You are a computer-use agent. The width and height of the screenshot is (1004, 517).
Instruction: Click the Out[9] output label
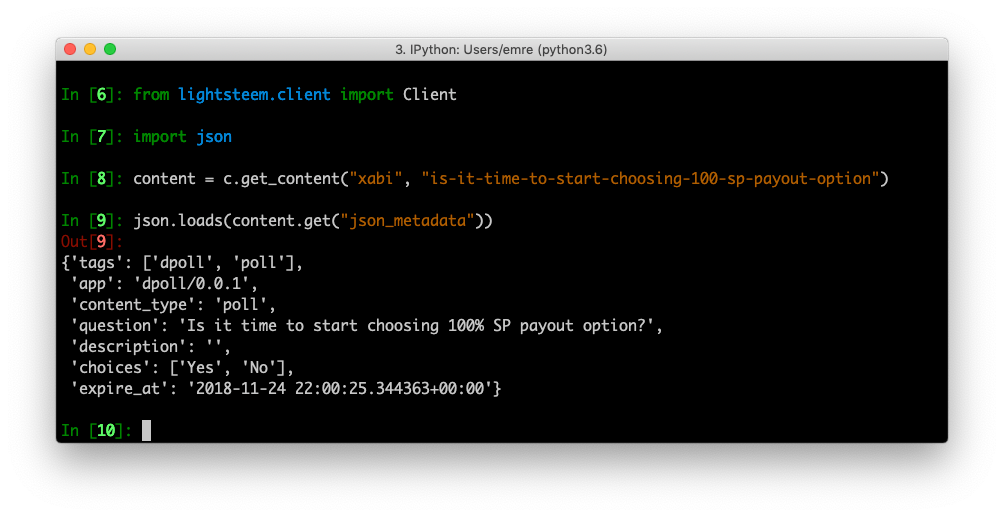pyautogui.click(x=92, y=242)
